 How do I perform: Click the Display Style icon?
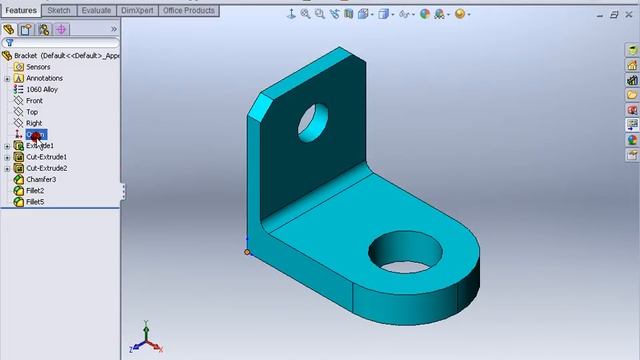pyautogui.click(x=383, y=14)
